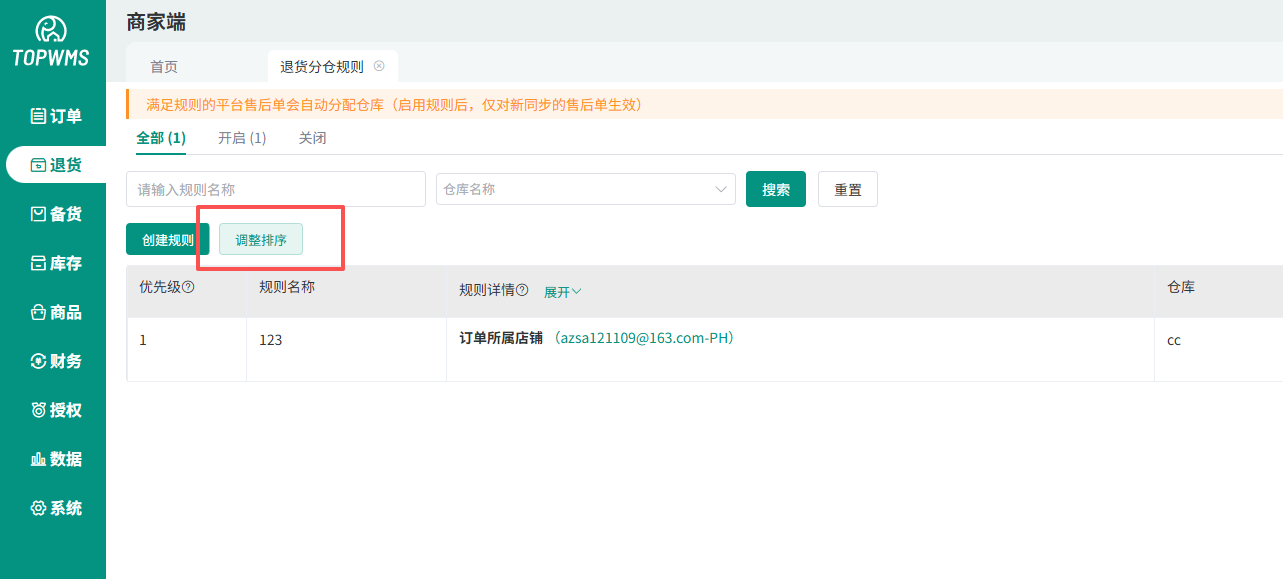Click the 仓库 column header

pyautogui.click(x=1181, y=286)
